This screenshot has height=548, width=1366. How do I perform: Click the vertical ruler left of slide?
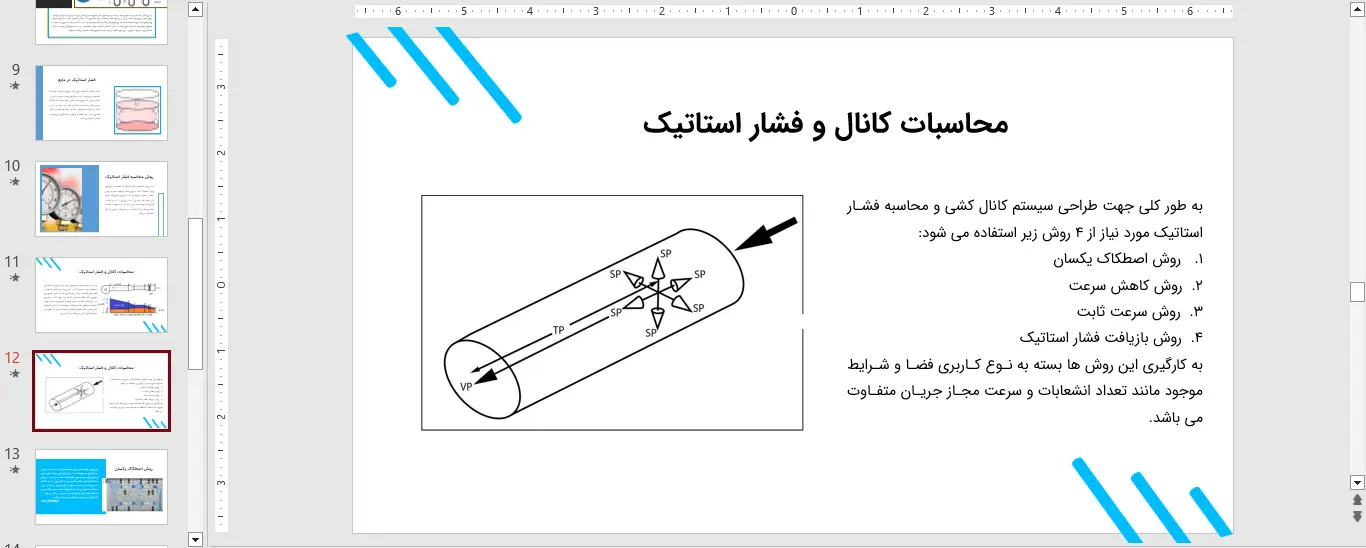[x=222, y=285]
